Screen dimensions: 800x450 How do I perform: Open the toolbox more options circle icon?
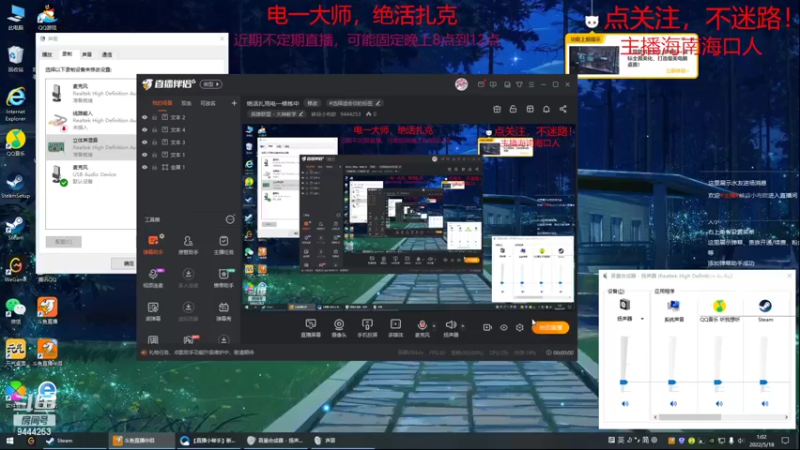230,219
